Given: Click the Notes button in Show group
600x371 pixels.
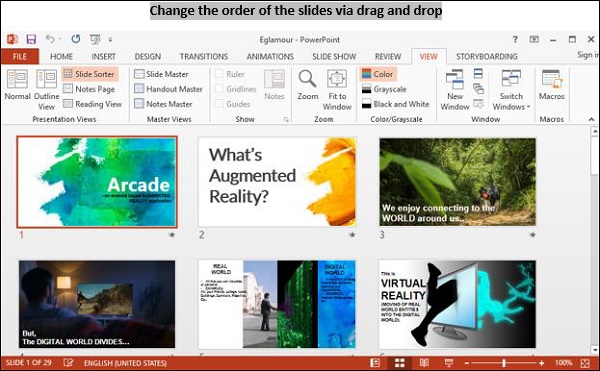Looking at the screenshot, I should click(x=274, y=85).
